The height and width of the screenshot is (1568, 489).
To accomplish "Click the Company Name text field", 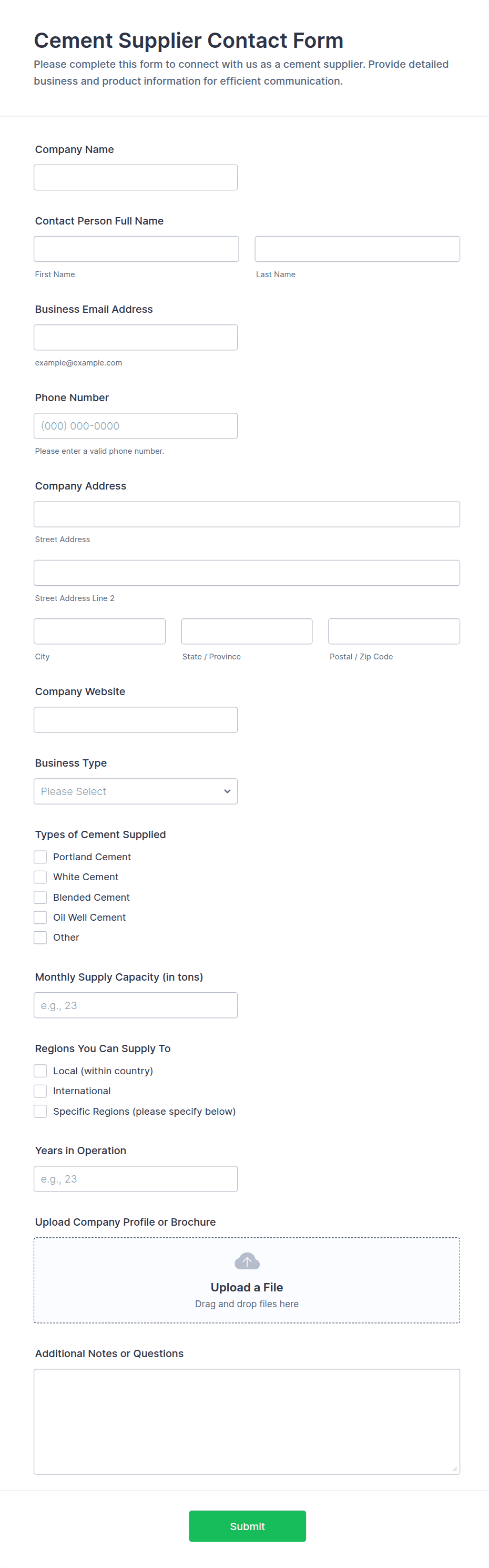I will [x=135, y=178].
